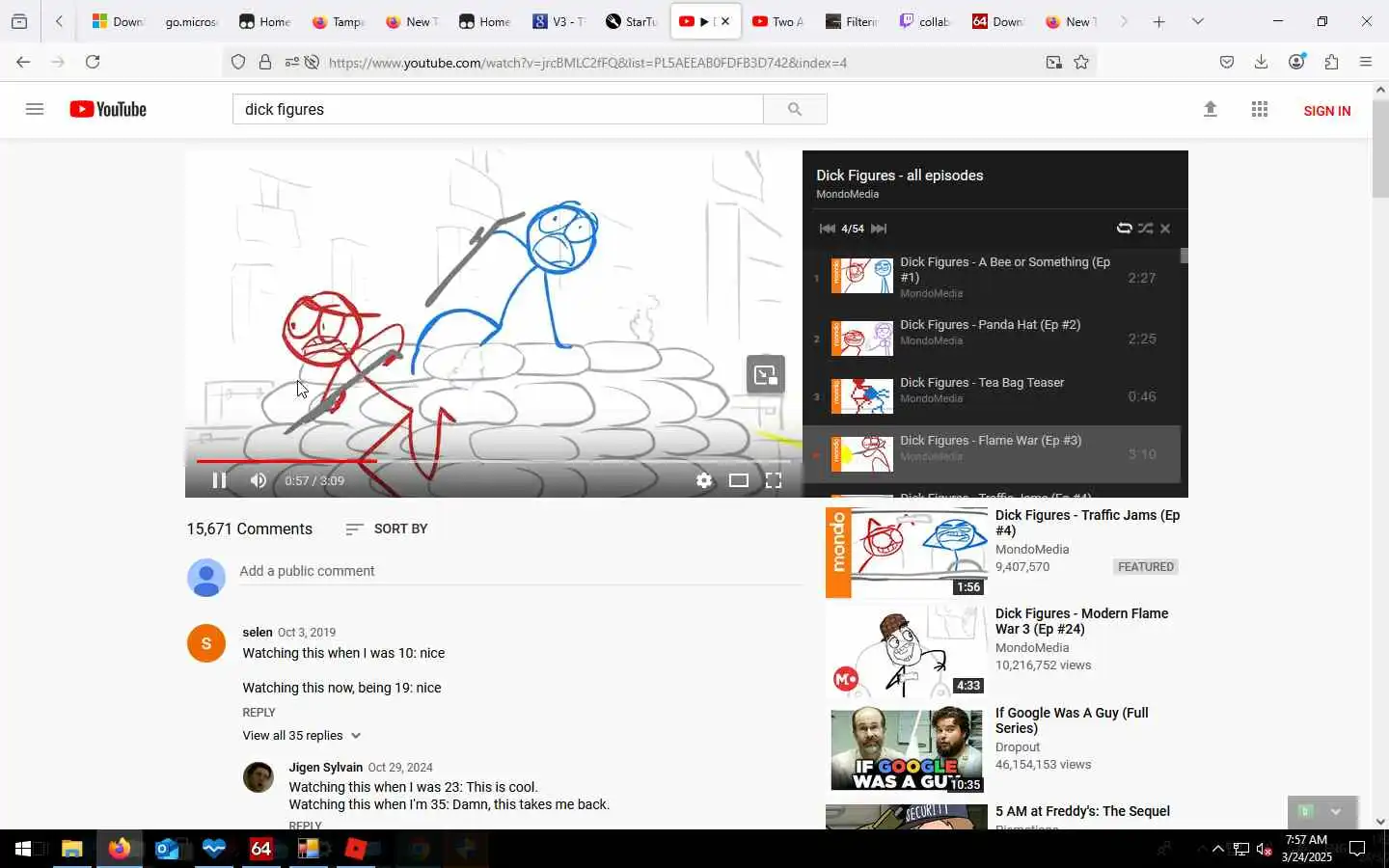The width and height of the screenshot is (1389, 868).
Task: List all tabs dropdown
Action: pos(1198,21)
